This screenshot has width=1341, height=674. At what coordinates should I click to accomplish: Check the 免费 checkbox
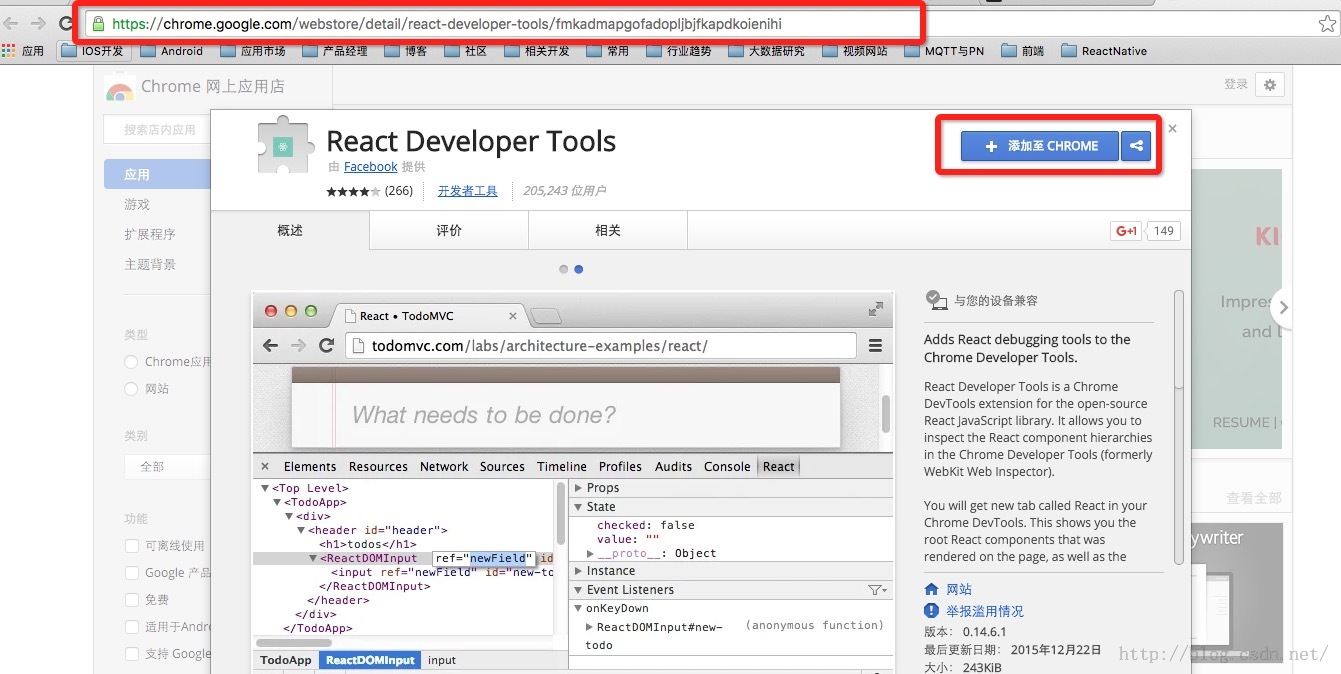point(132,600)
